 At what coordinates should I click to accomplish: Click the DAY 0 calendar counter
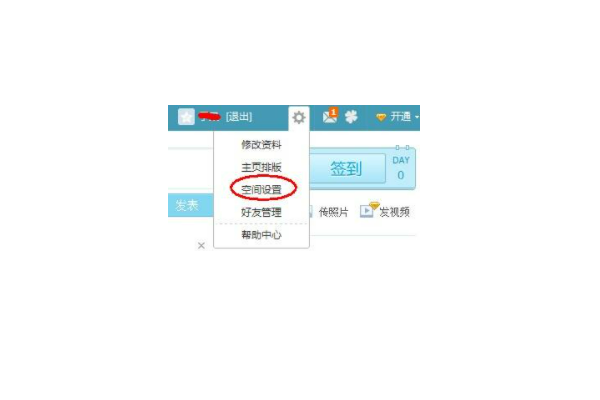click(x=401, y=168)
